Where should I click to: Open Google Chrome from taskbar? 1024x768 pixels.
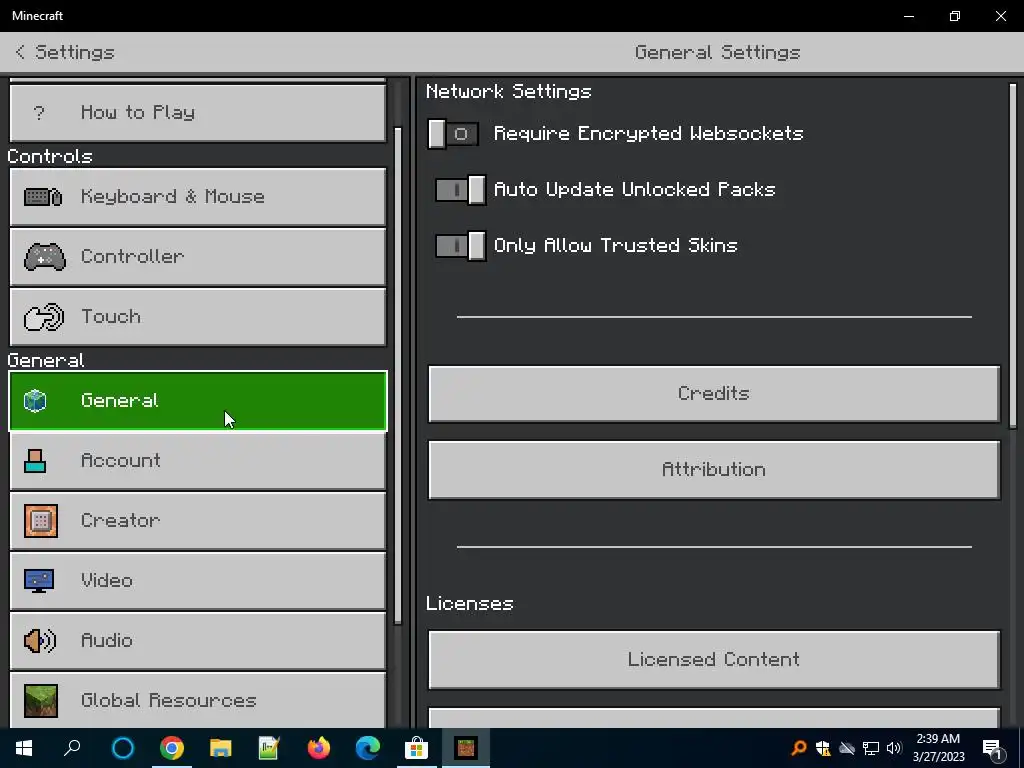point(172,748)
